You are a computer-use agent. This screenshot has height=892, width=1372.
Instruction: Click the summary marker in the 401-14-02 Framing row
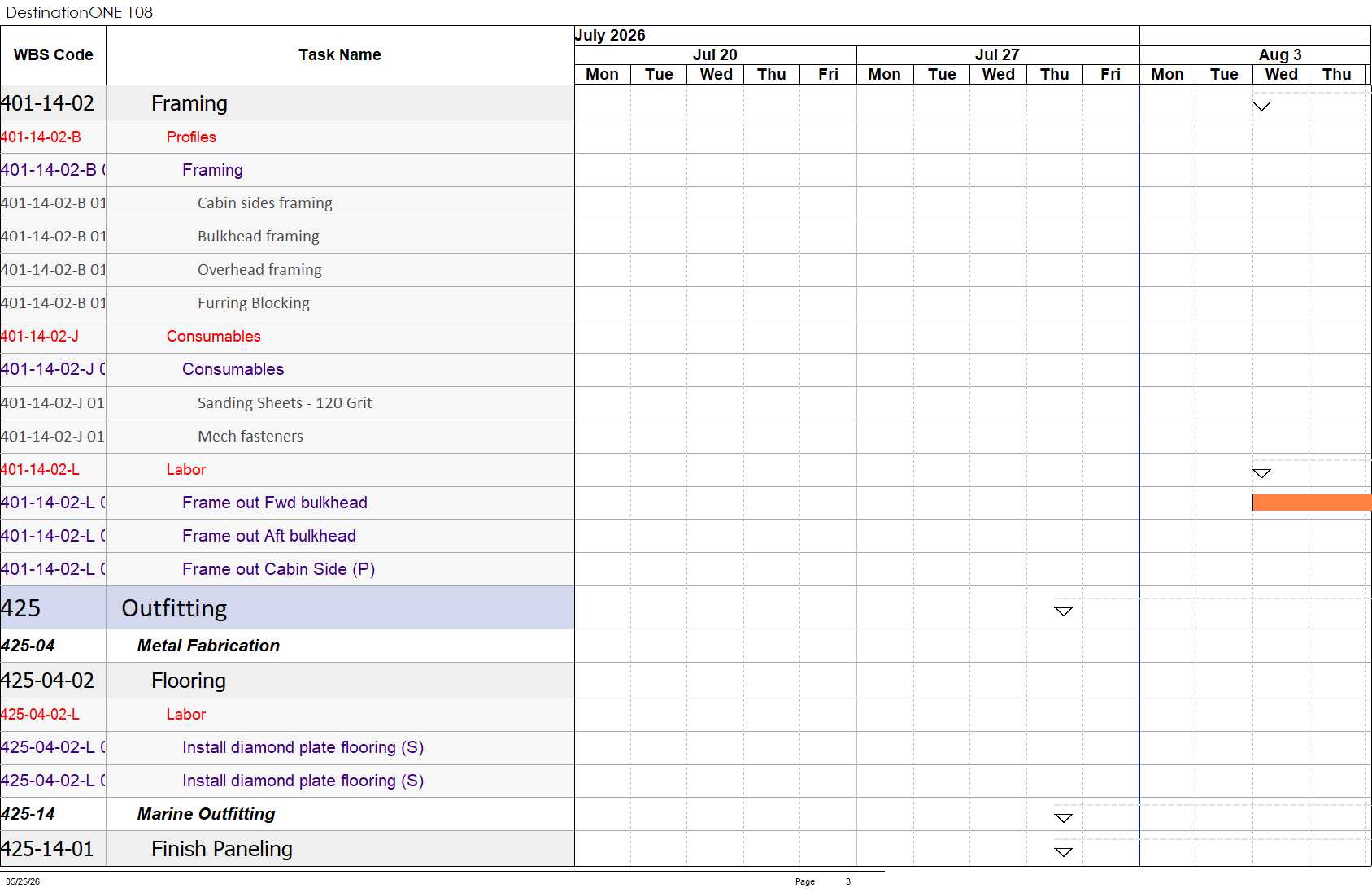[1261, 106]
